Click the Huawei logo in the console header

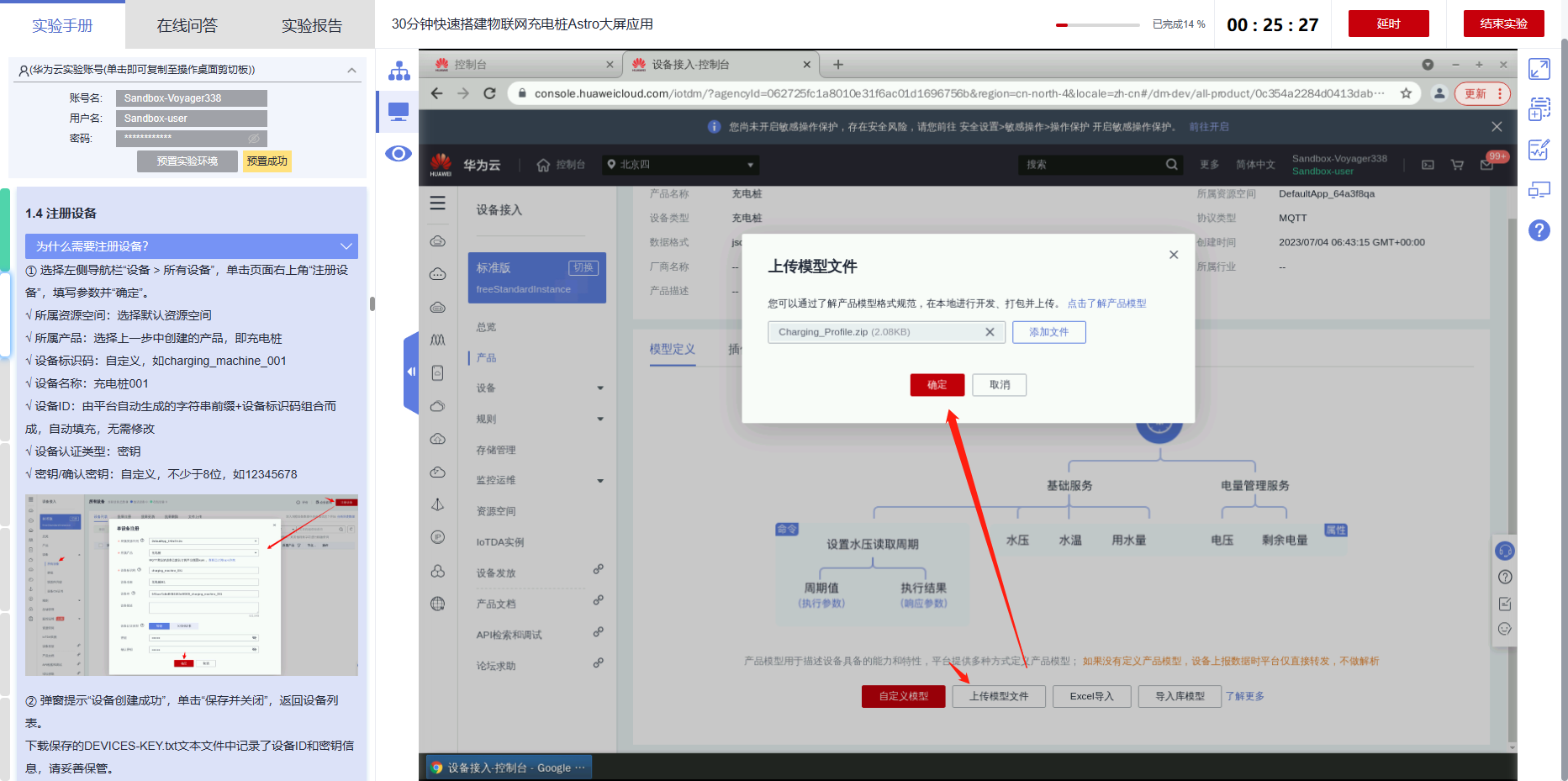[441, 165]
